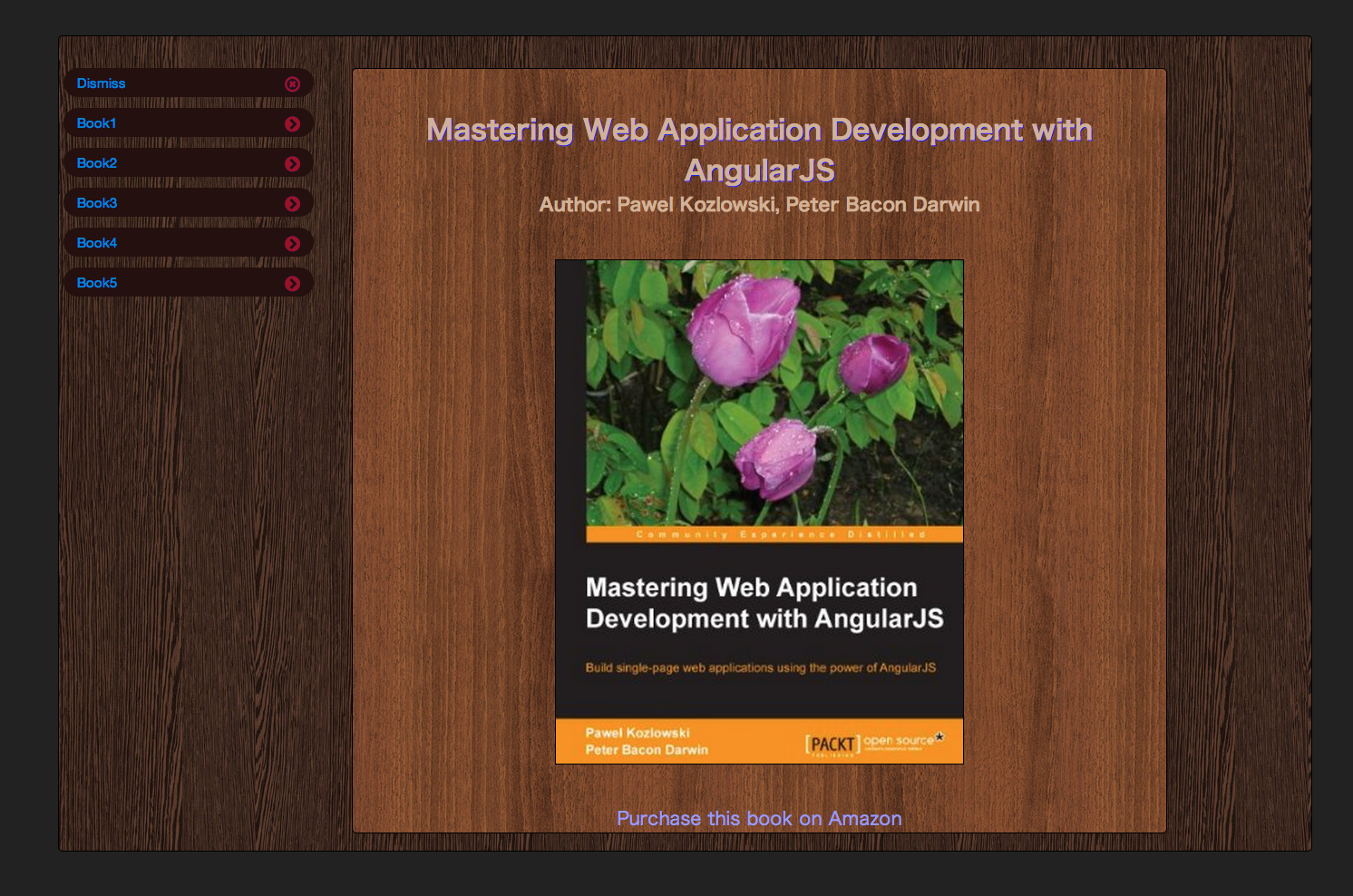Open the Book5 label entry

[96, 283]
